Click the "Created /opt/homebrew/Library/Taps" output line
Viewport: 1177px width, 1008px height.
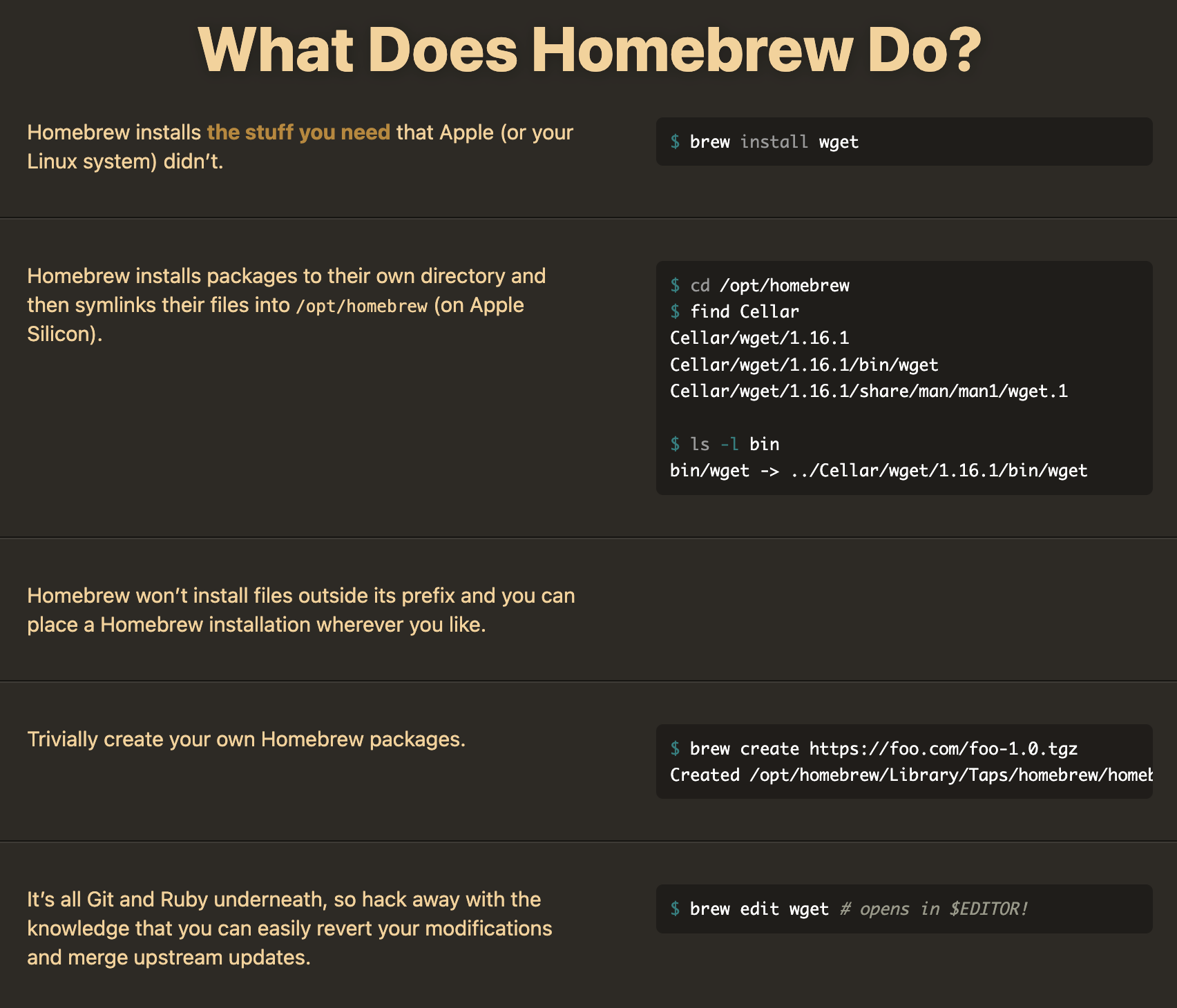click(x=911, y=775)
